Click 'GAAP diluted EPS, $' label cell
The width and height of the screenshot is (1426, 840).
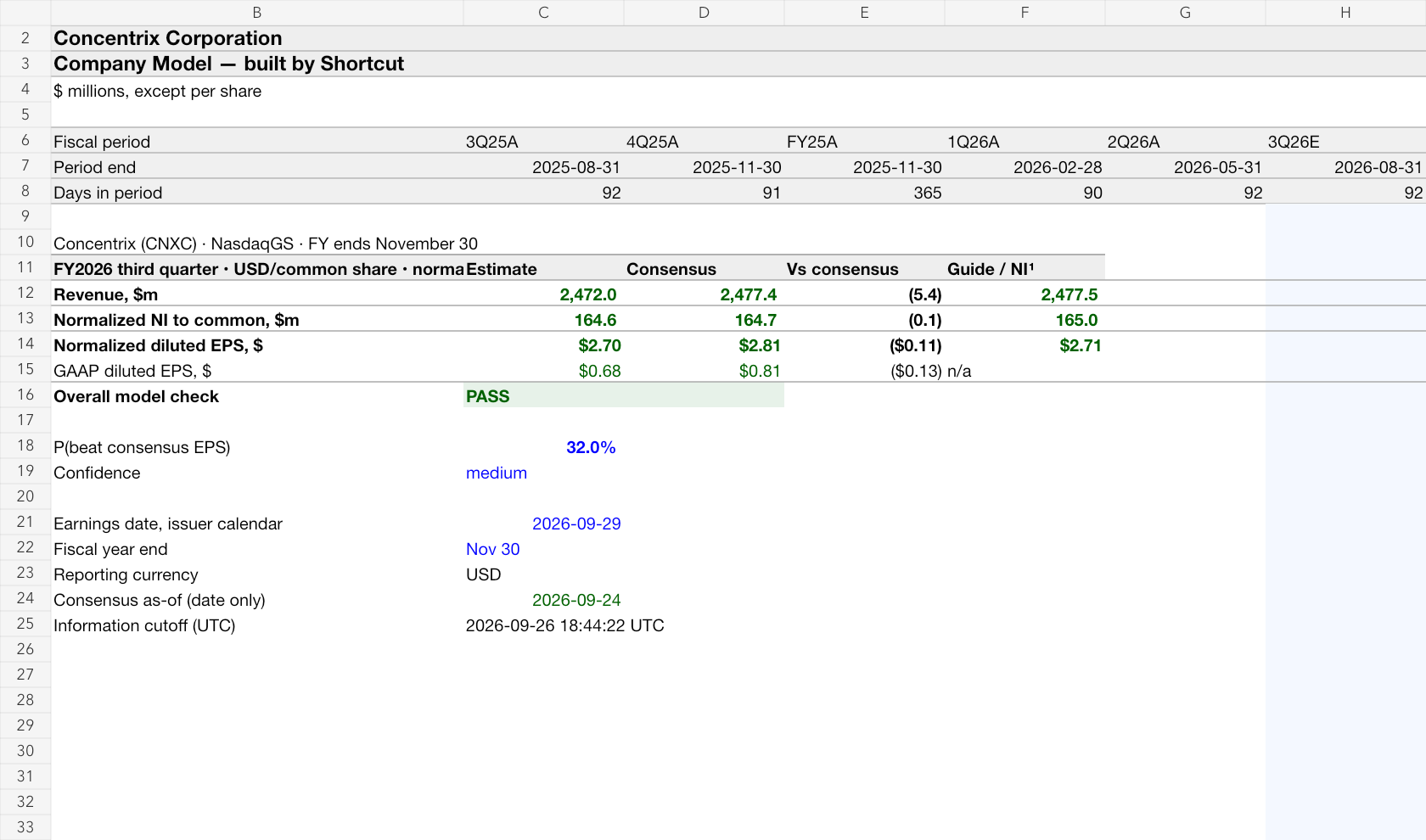click(256, 370)
